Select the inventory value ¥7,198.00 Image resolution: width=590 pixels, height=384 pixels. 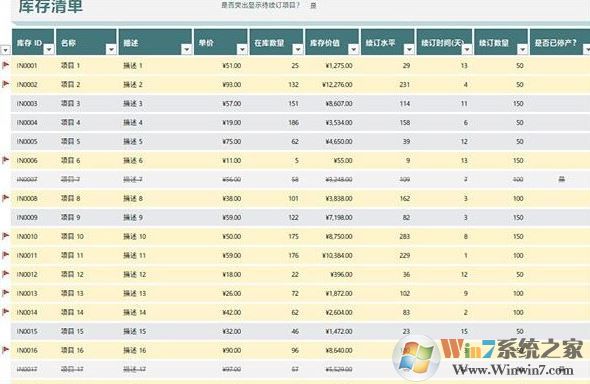tap(339, 217)
